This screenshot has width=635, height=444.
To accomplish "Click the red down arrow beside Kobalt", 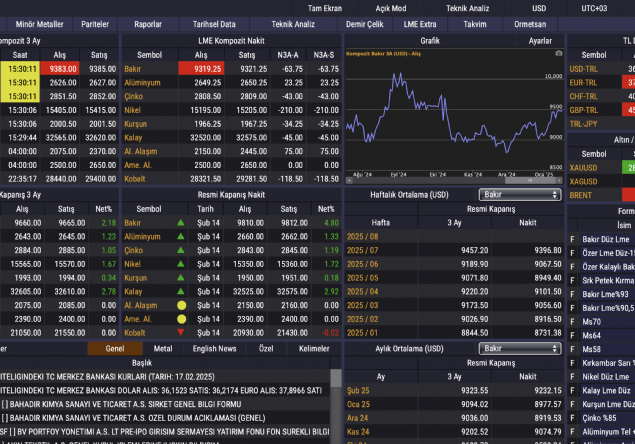I will (181, 333).
